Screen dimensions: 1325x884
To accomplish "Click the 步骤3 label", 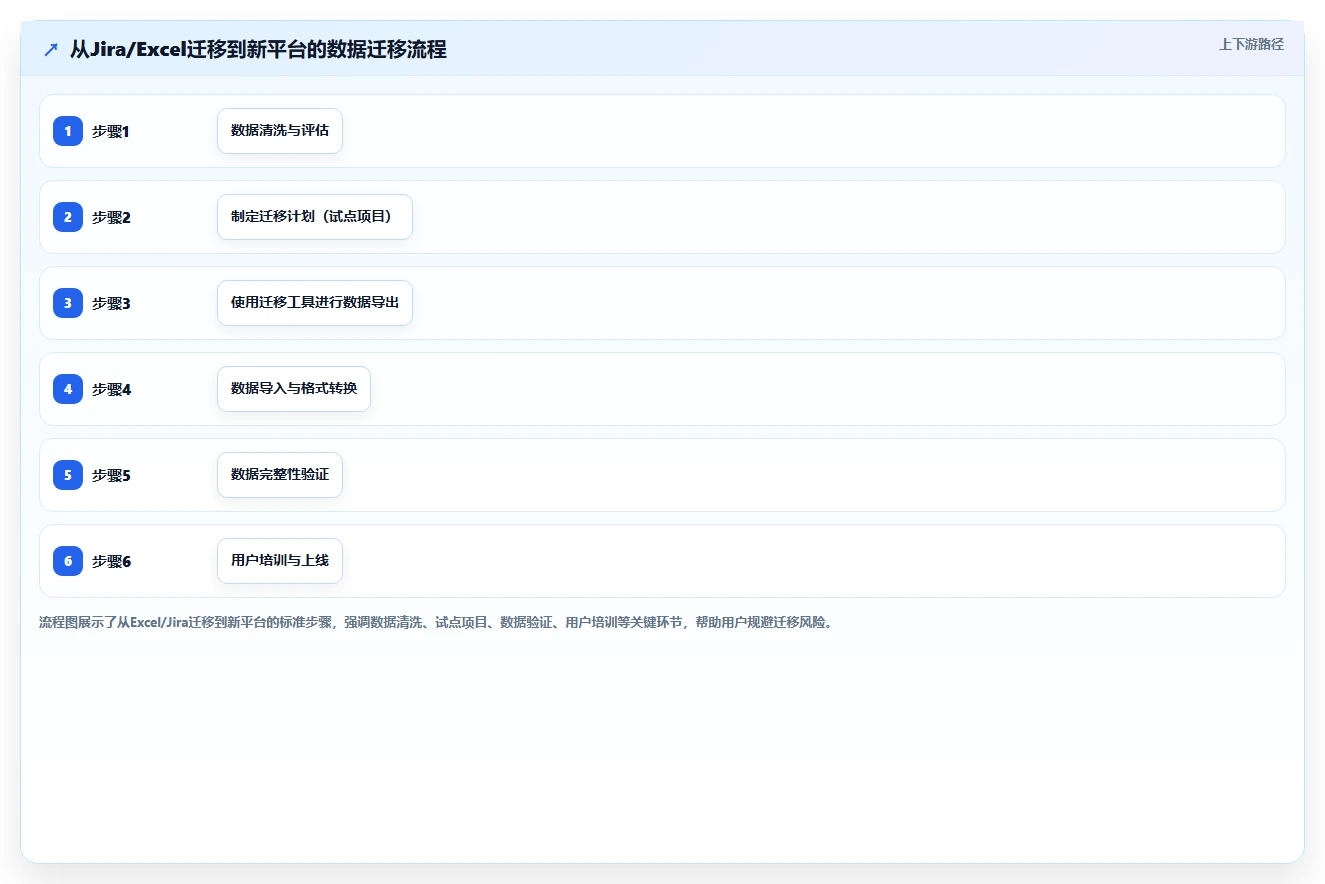I will pyautogui.click(x=111, y=303).
